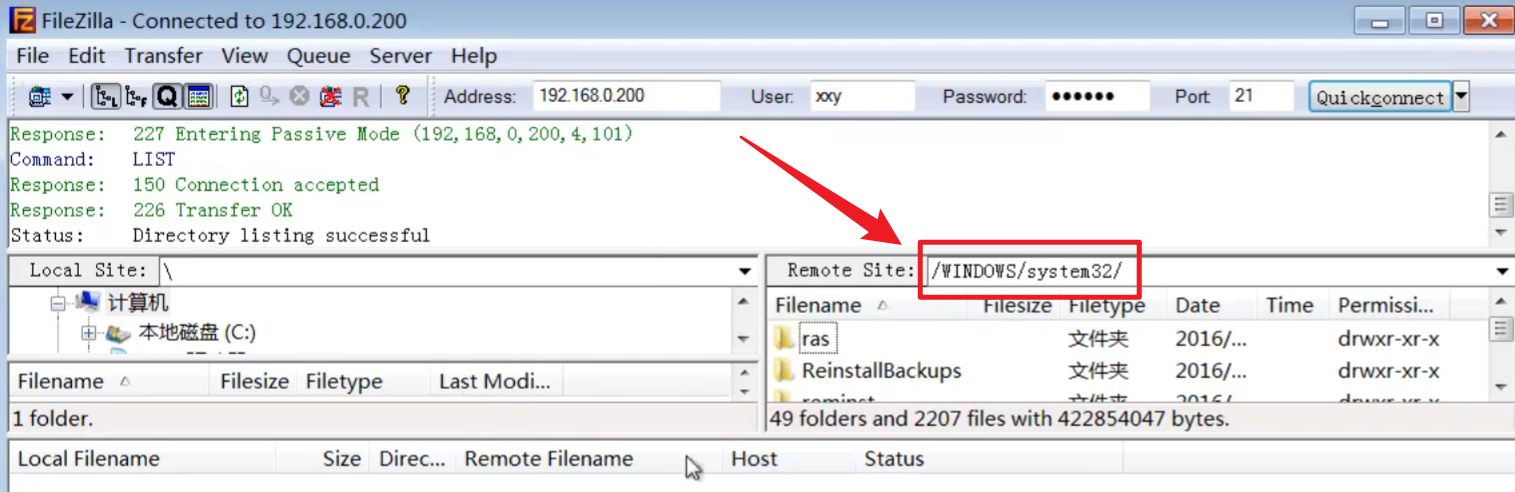Click the Cancel current operation icon
This screenshot has width=1515, height=492.
[299, 97]
